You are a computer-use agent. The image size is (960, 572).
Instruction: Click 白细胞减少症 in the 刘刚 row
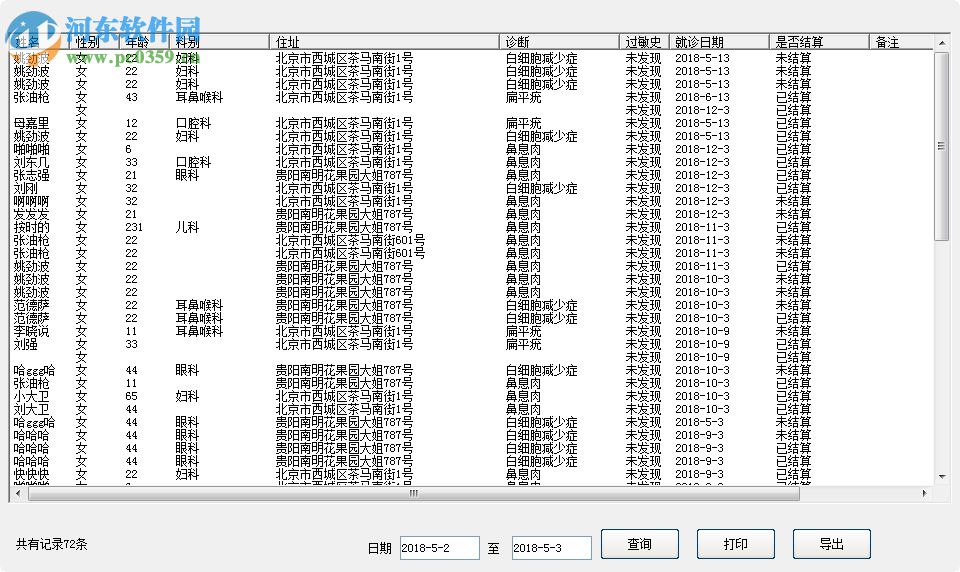tap(541, 188)
